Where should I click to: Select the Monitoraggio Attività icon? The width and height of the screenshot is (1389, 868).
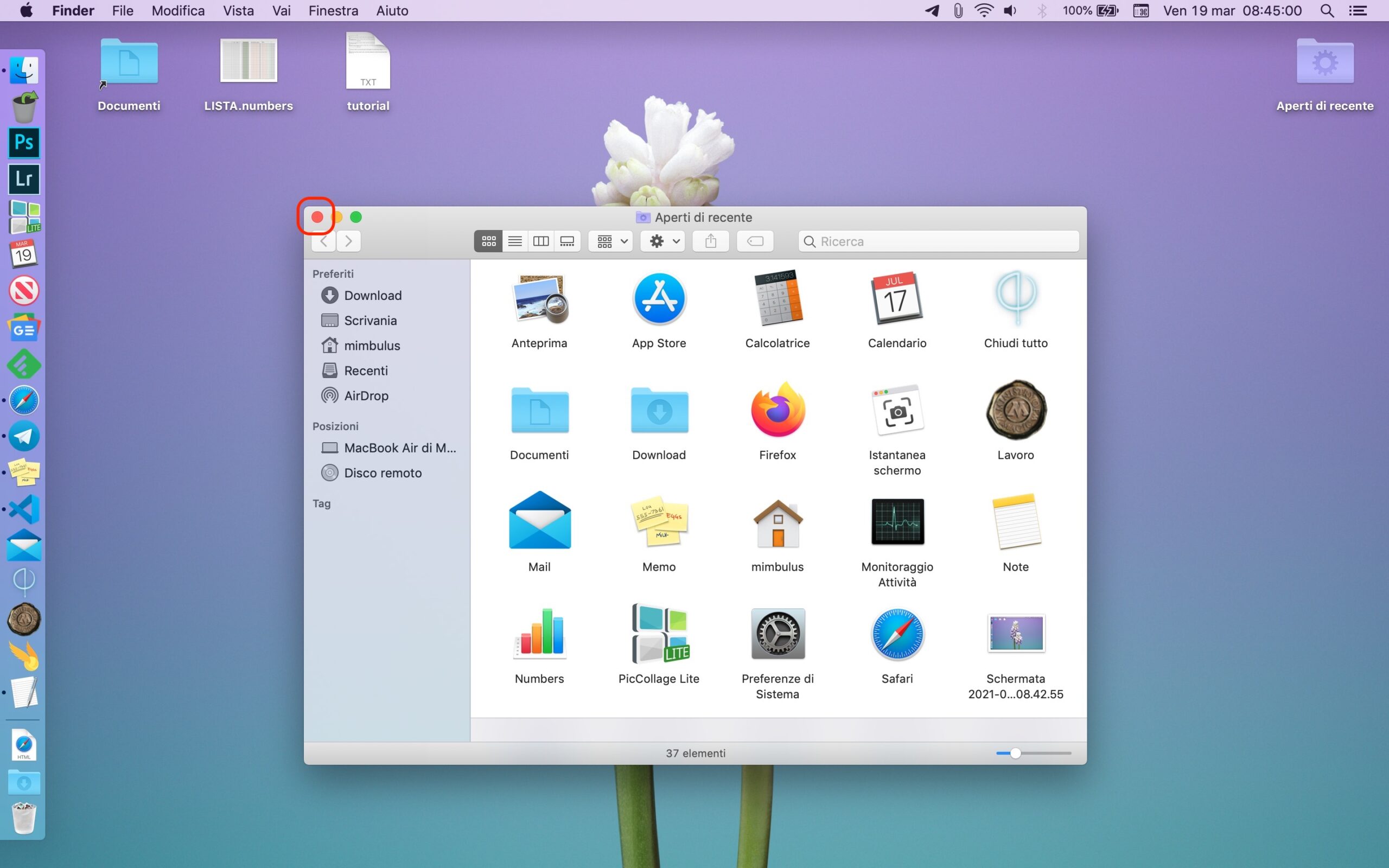click(x=897, y=521)
